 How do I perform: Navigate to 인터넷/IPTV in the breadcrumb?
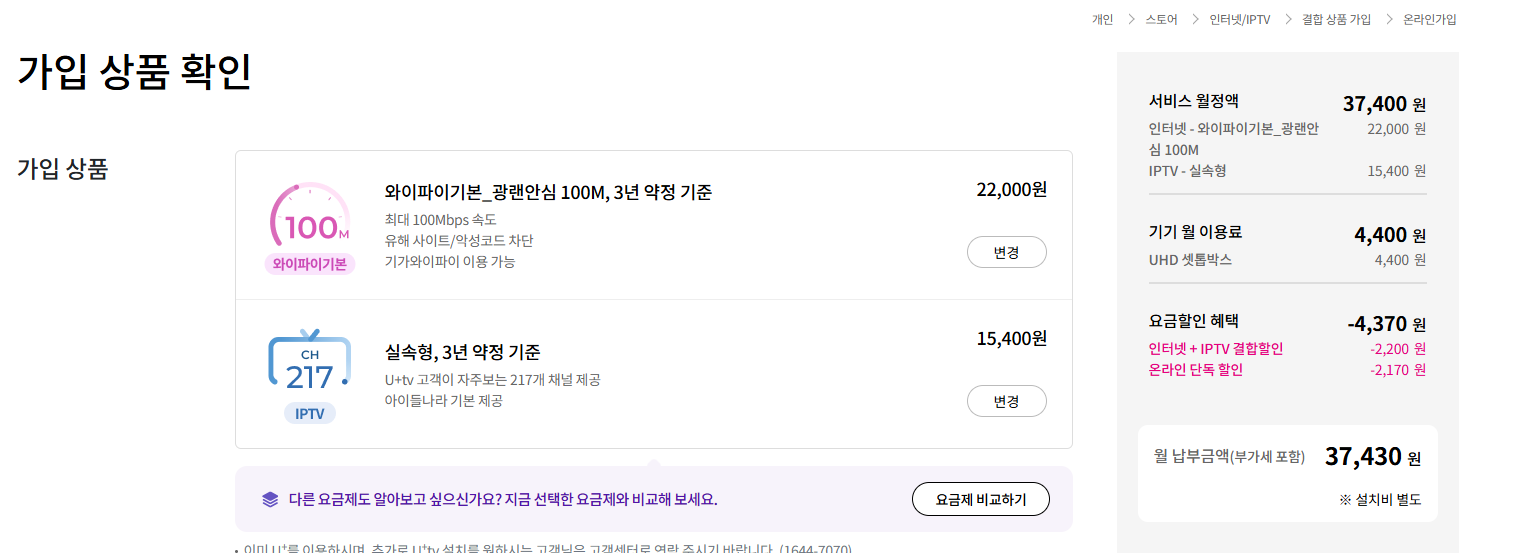pyautogui.click(x=1239, y=19)
